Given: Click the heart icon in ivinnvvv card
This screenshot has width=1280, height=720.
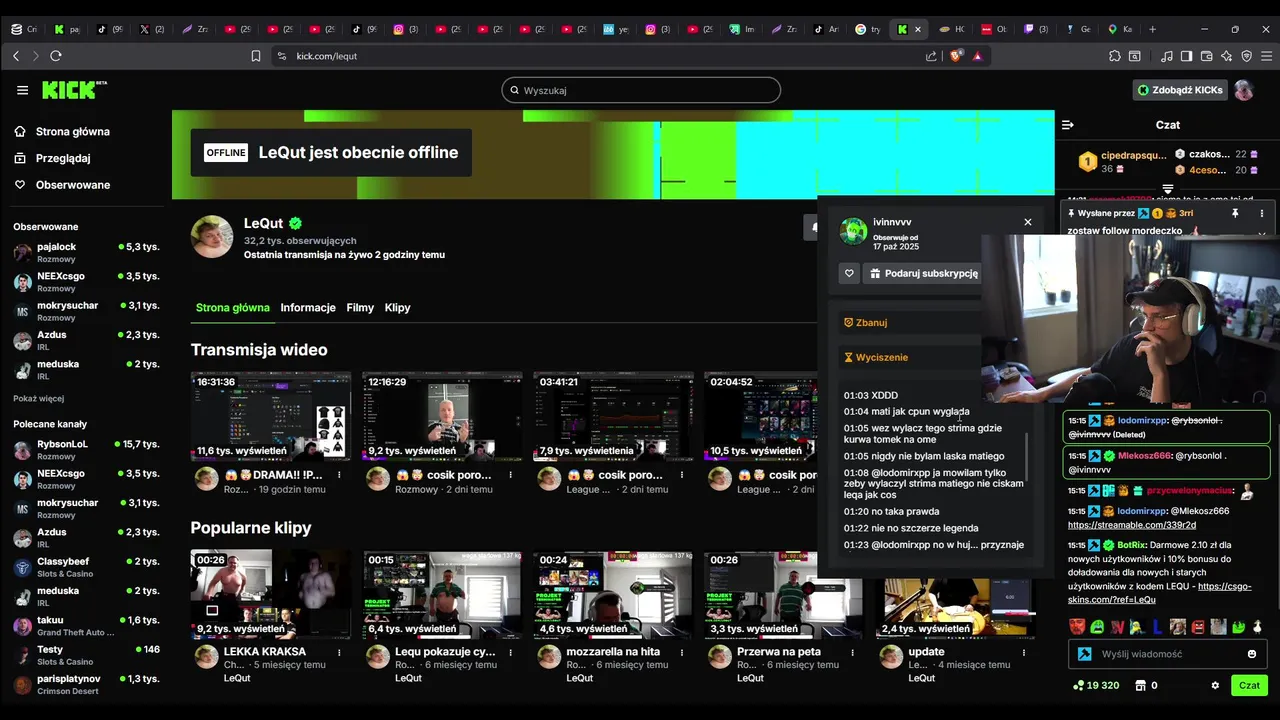Looking at the screenshot, I should (849, 273).
